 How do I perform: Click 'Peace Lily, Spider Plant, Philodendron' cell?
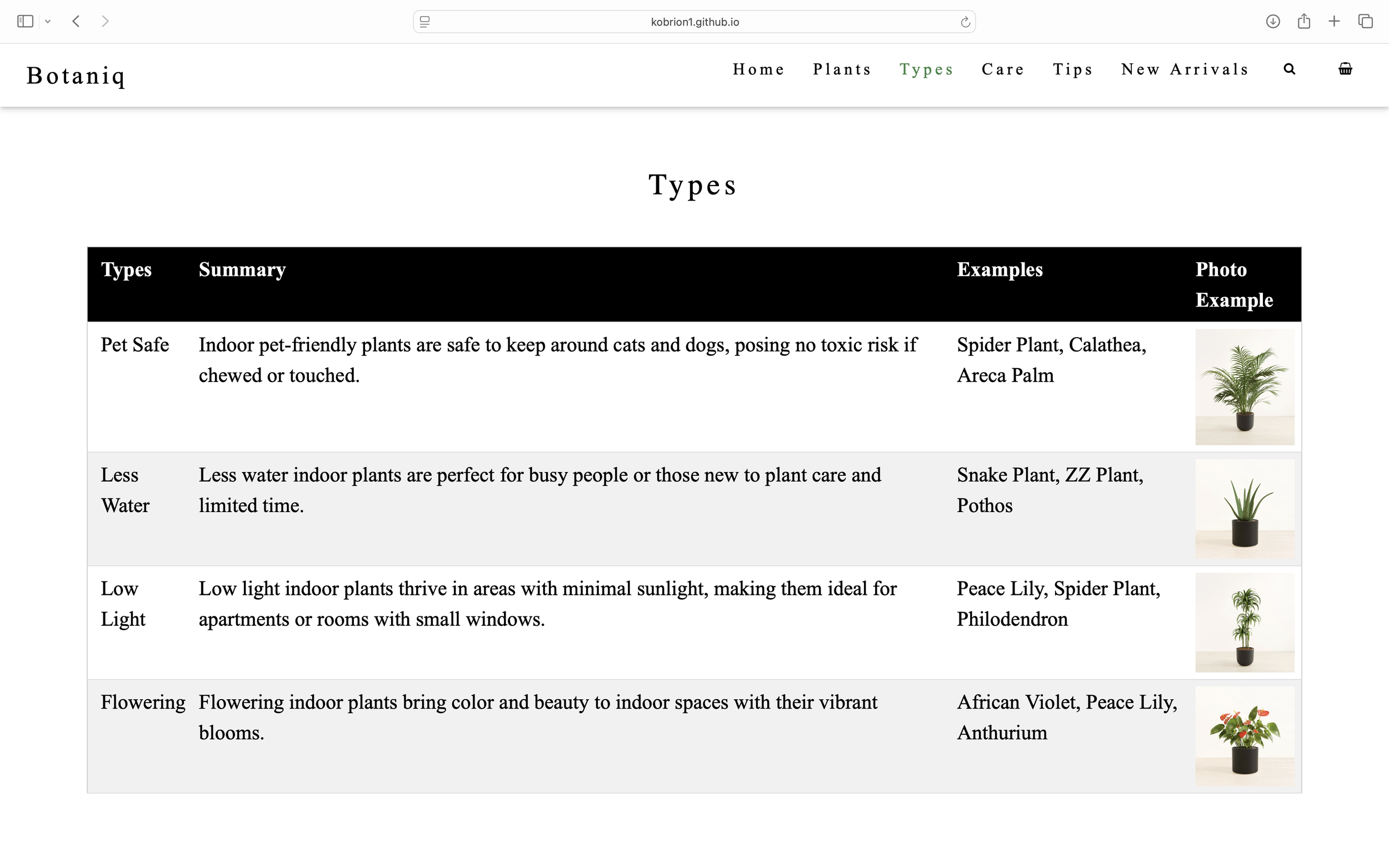pyautogui.click(x=1059, y=604)
